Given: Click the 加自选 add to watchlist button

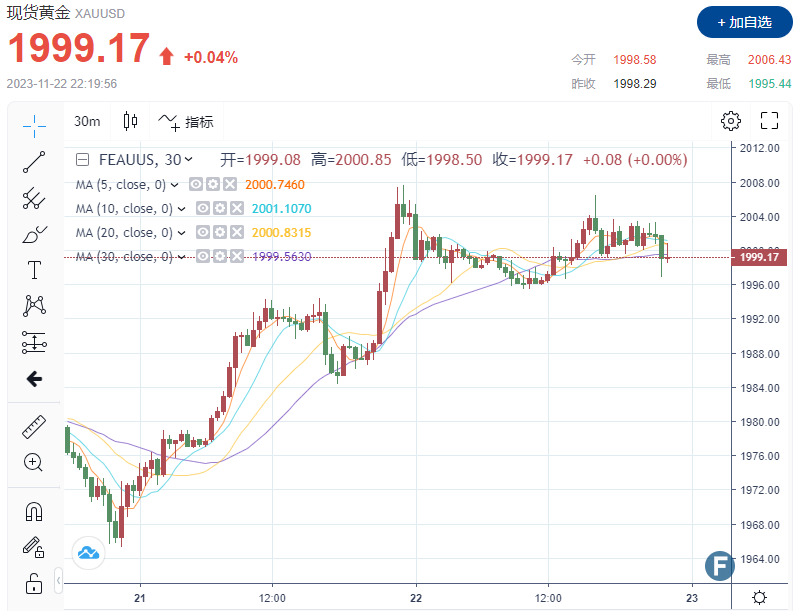Looking at the screenshot, I should [x=744, y=22].
